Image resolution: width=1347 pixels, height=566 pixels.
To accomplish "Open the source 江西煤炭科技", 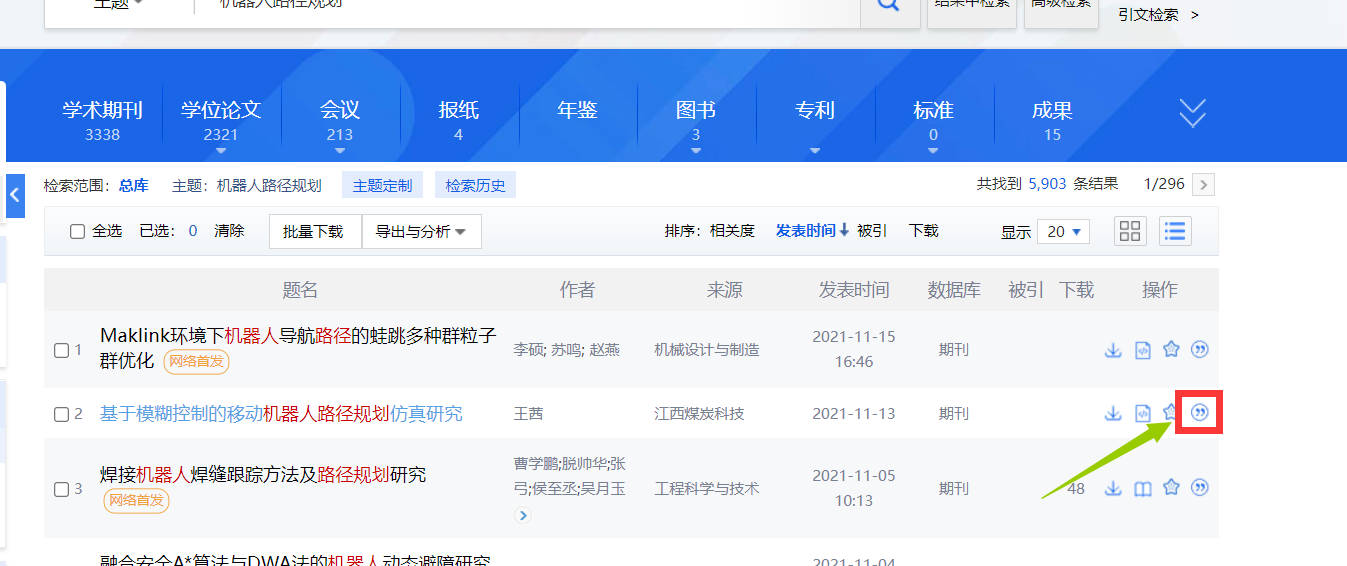I will (x=699, y=414).
